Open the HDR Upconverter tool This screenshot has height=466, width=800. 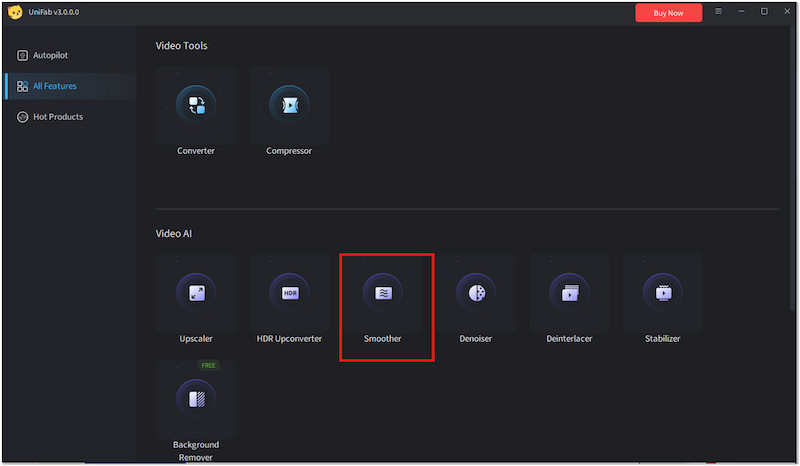tap(289, 293)
